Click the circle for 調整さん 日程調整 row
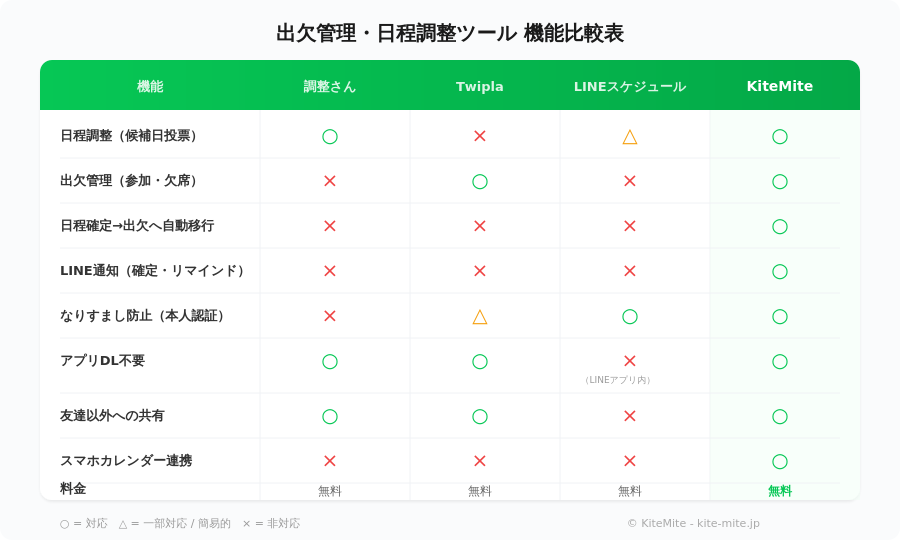 coord(330,136)
